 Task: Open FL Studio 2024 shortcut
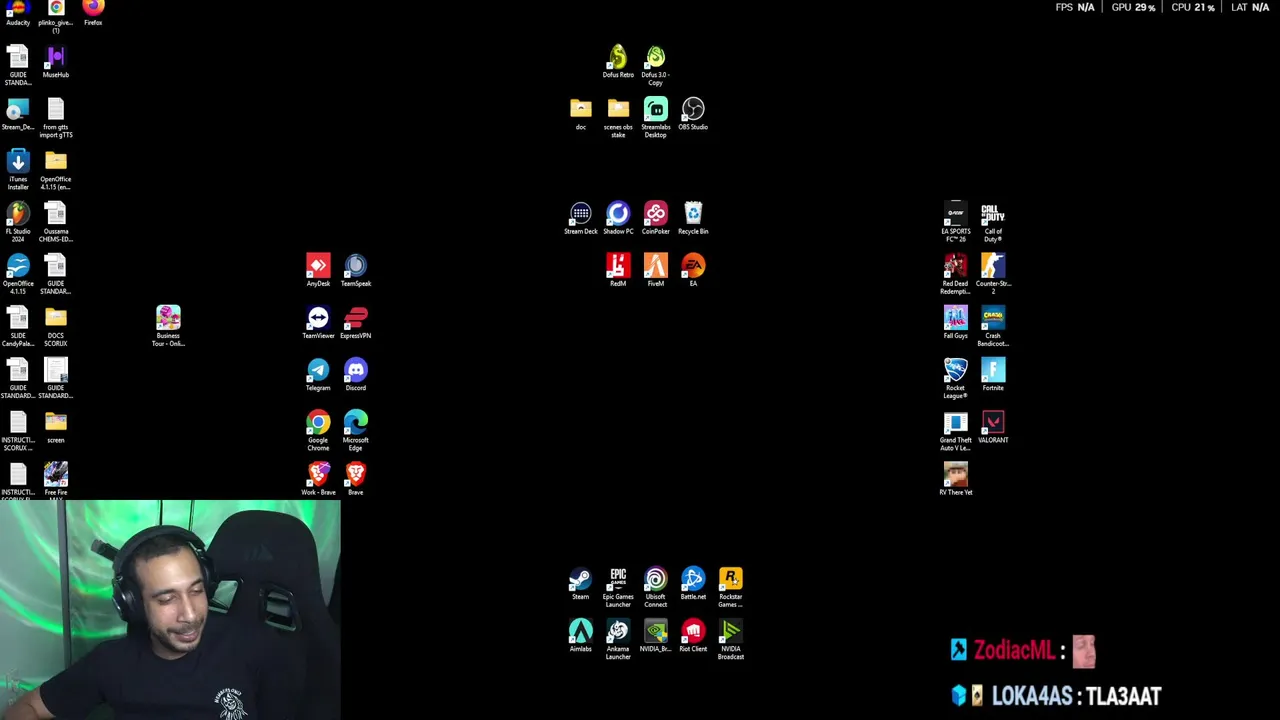coord(18,221)
